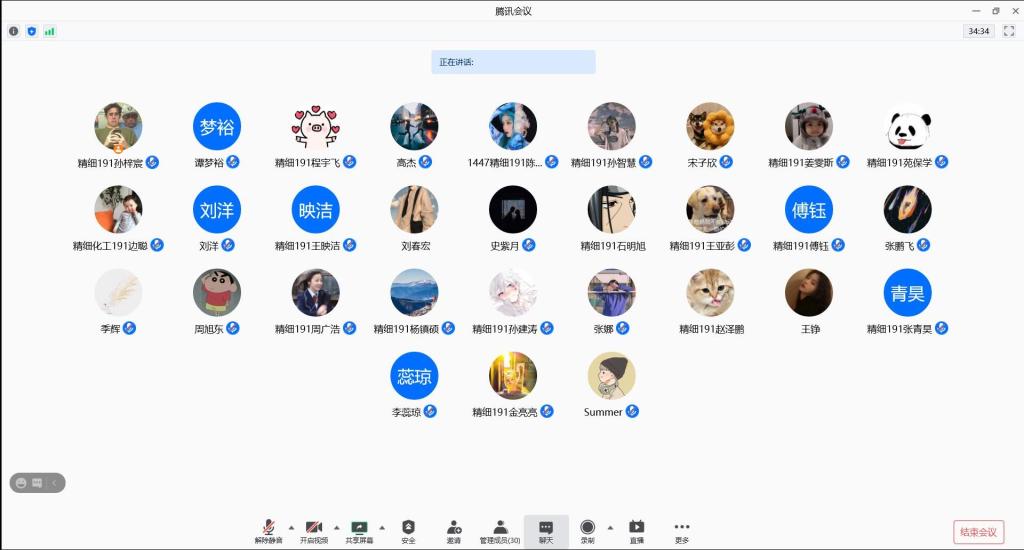Open 管理成员(30) member management
Viewport: 1024px width, 550px height.
(499, 531)
